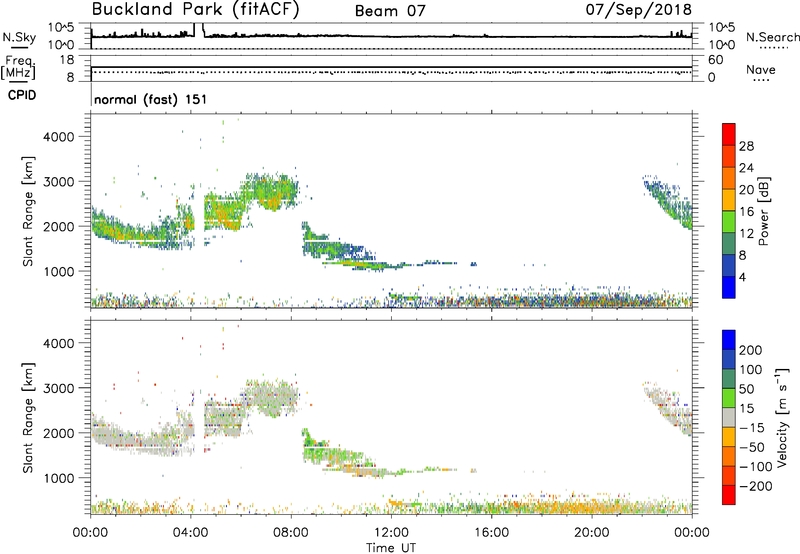Image resolution: width=800 pixels, height=554 pixels.
Task: Select the 16:00 time tick label
Action: pyautogui.click(x=491, y=533)
